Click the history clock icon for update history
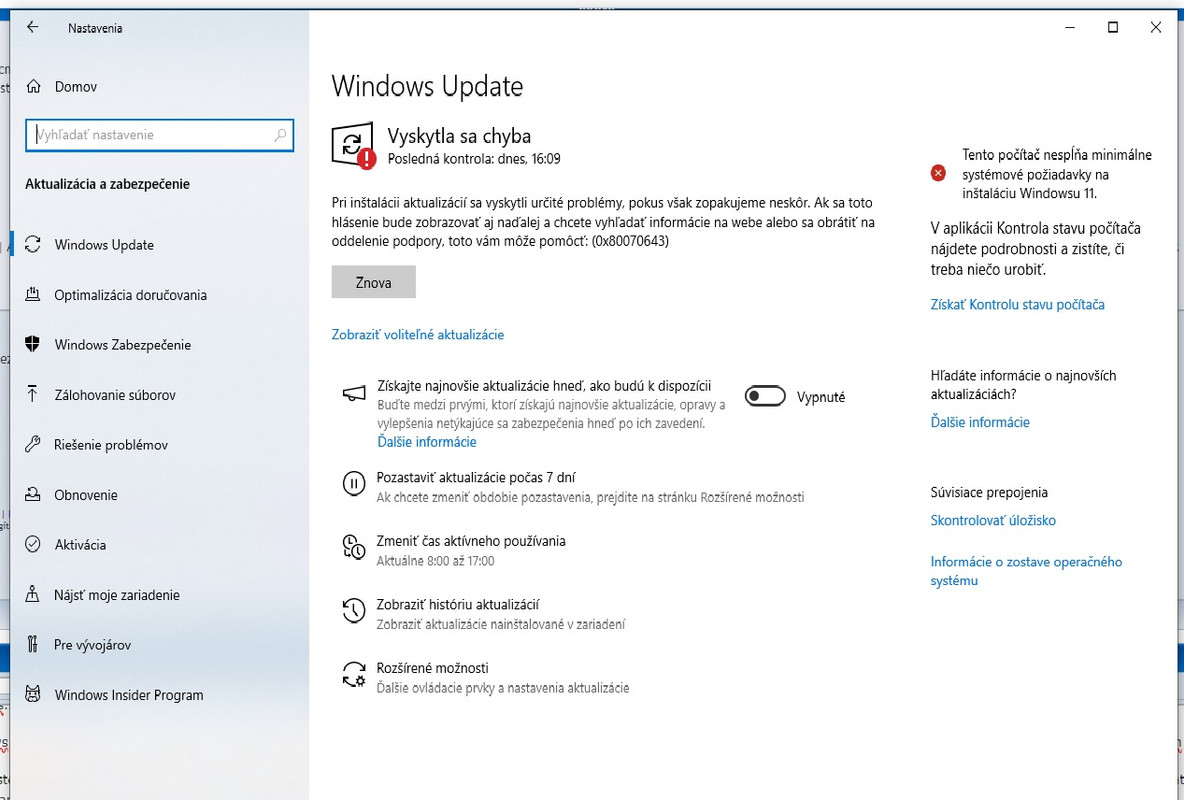Viewport: 1184px width, 800px height. (x=354, y=610)
